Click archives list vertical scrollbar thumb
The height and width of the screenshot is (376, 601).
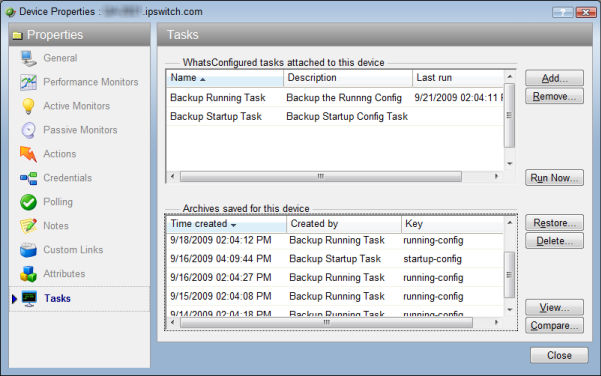pyautogui.click(x=509, y=274)
